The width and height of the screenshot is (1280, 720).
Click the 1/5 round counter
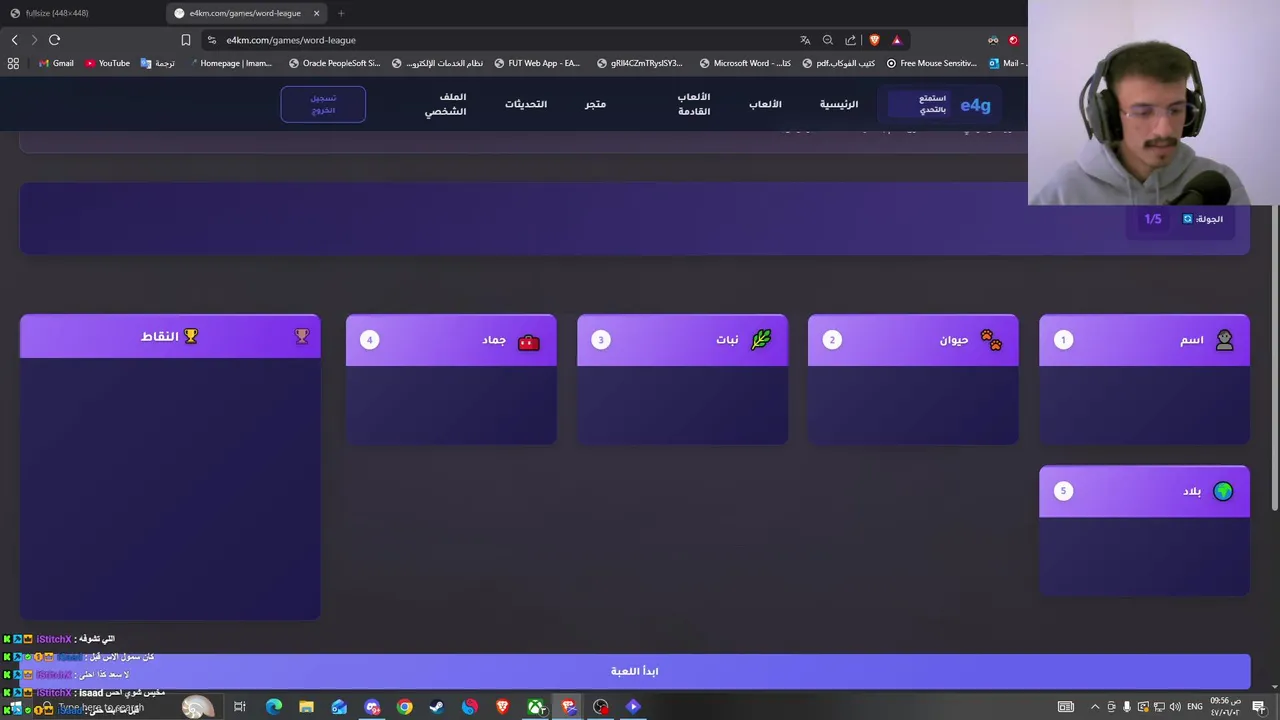pyautogui.click(x=1153, y=219)
